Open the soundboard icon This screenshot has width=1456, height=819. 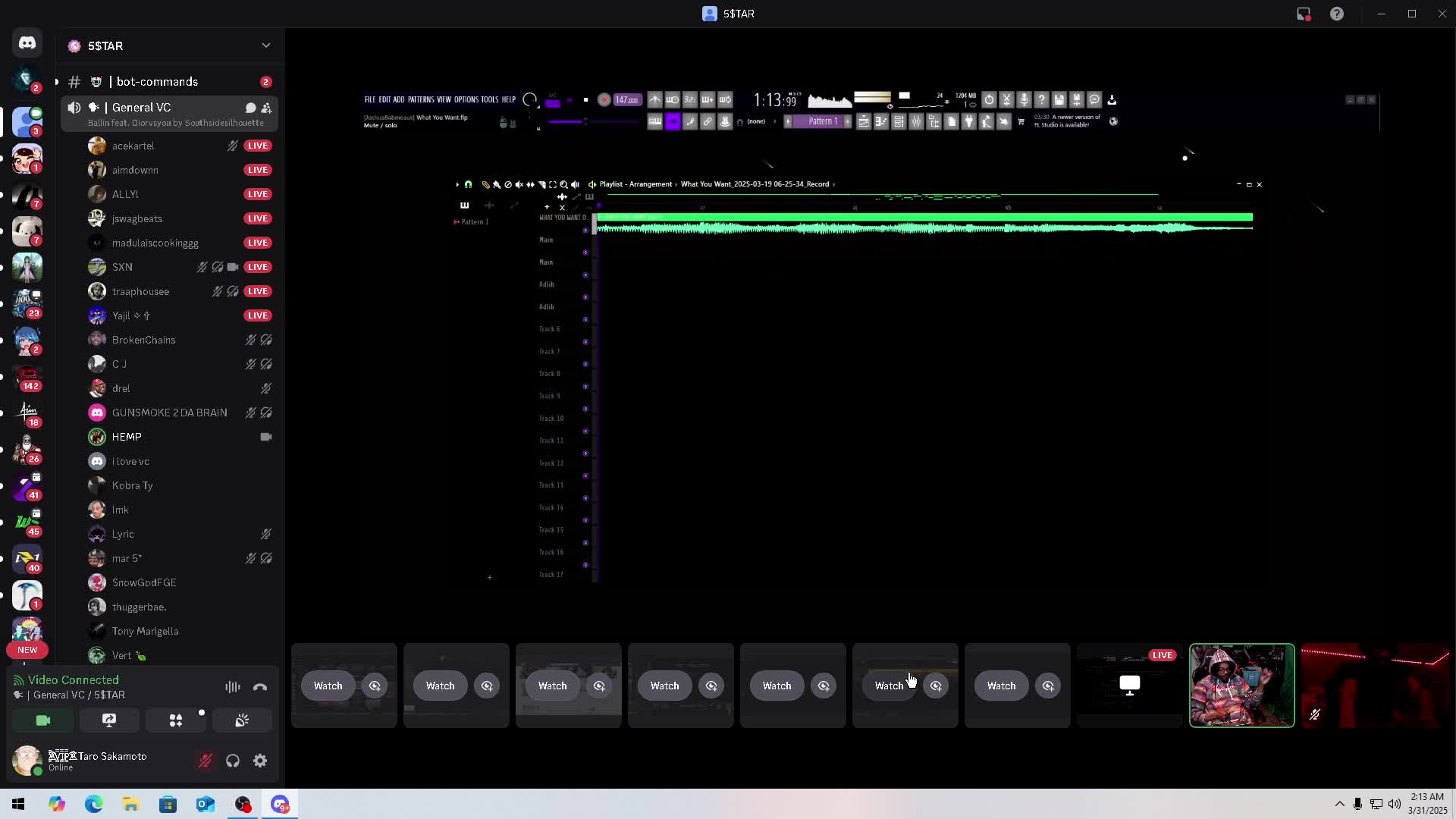tap(242, 720)
